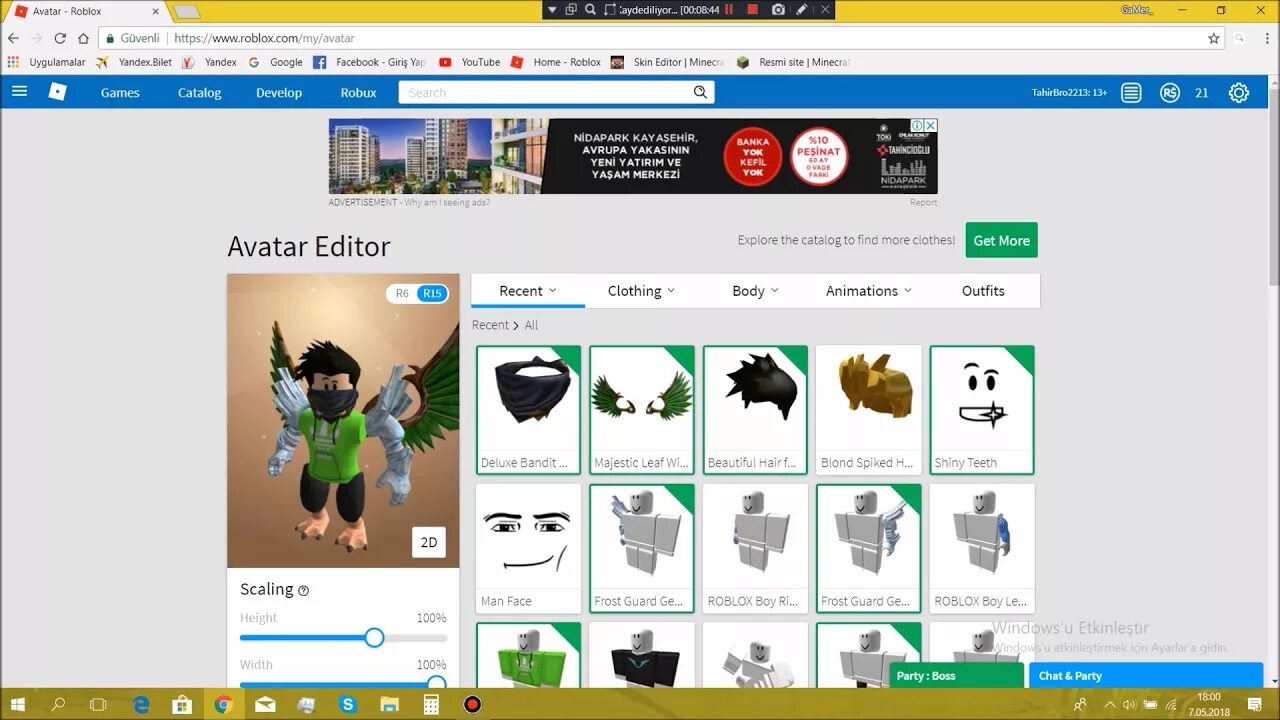Screen dimensions: 1280x720
Task: Switch avatar to R15 rig
Action: (432, 293)
